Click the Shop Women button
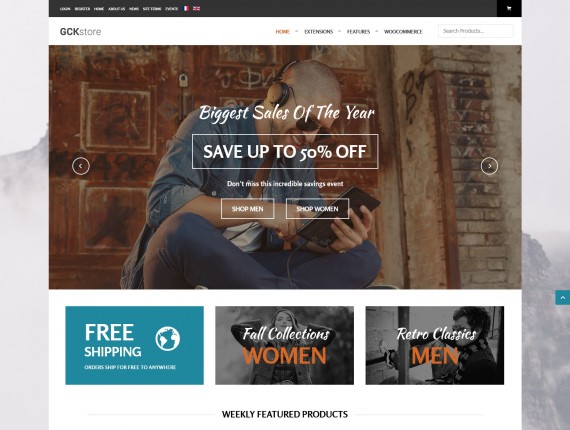This screenshot has height=430, width=570. 317,209
